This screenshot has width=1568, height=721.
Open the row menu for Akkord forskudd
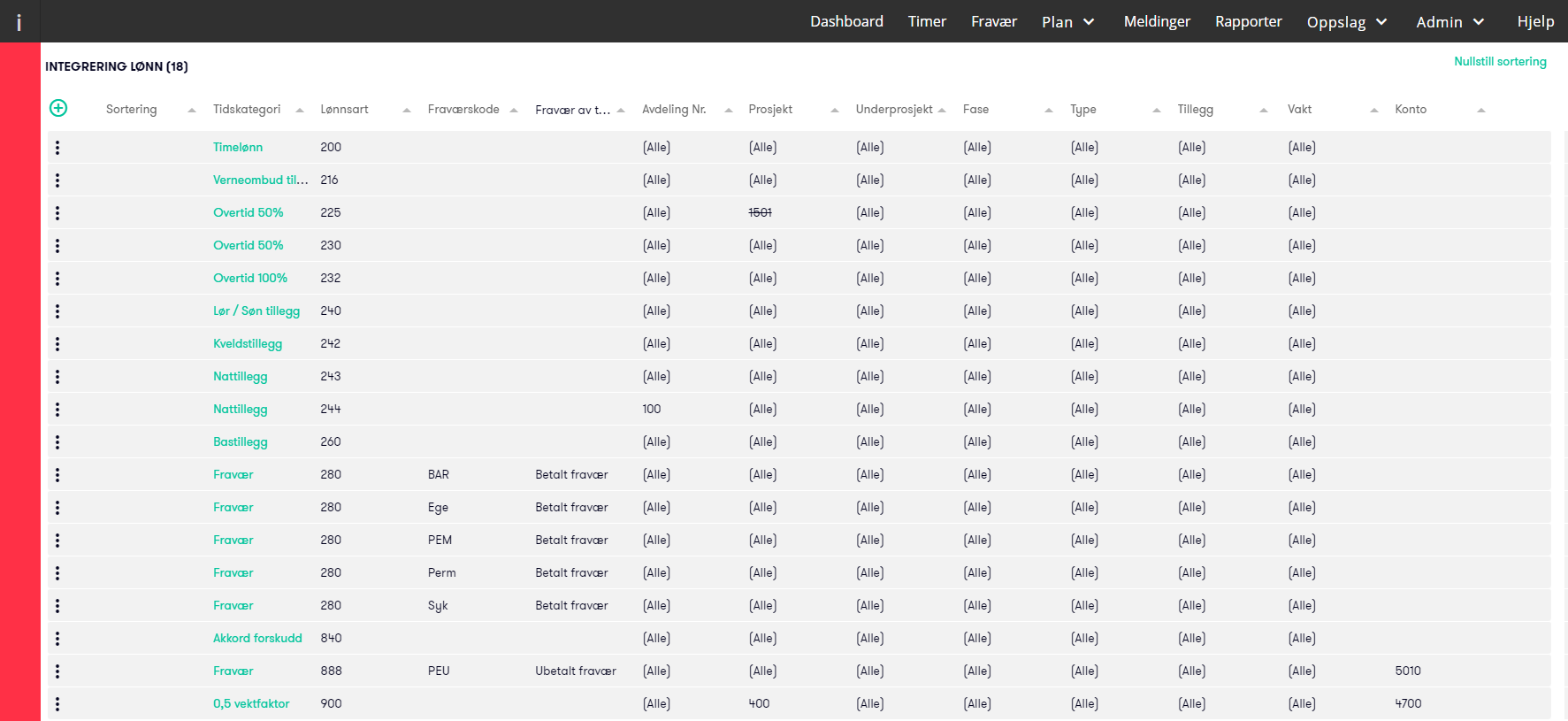(57, 639)
